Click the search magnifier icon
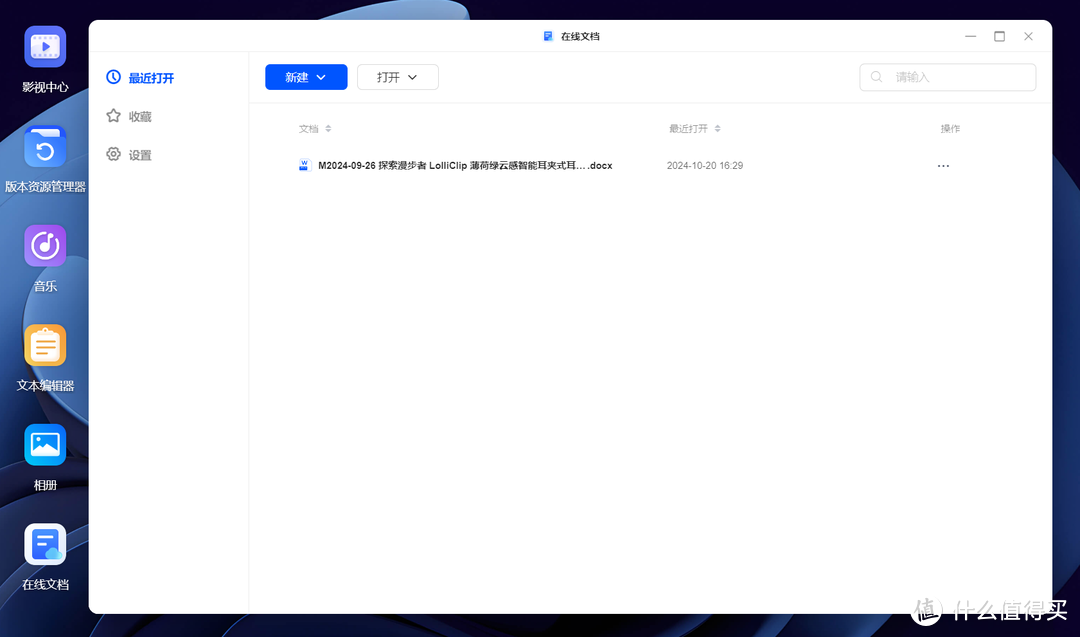Viewport: 1080px width, 637px height. pos(875,77)
